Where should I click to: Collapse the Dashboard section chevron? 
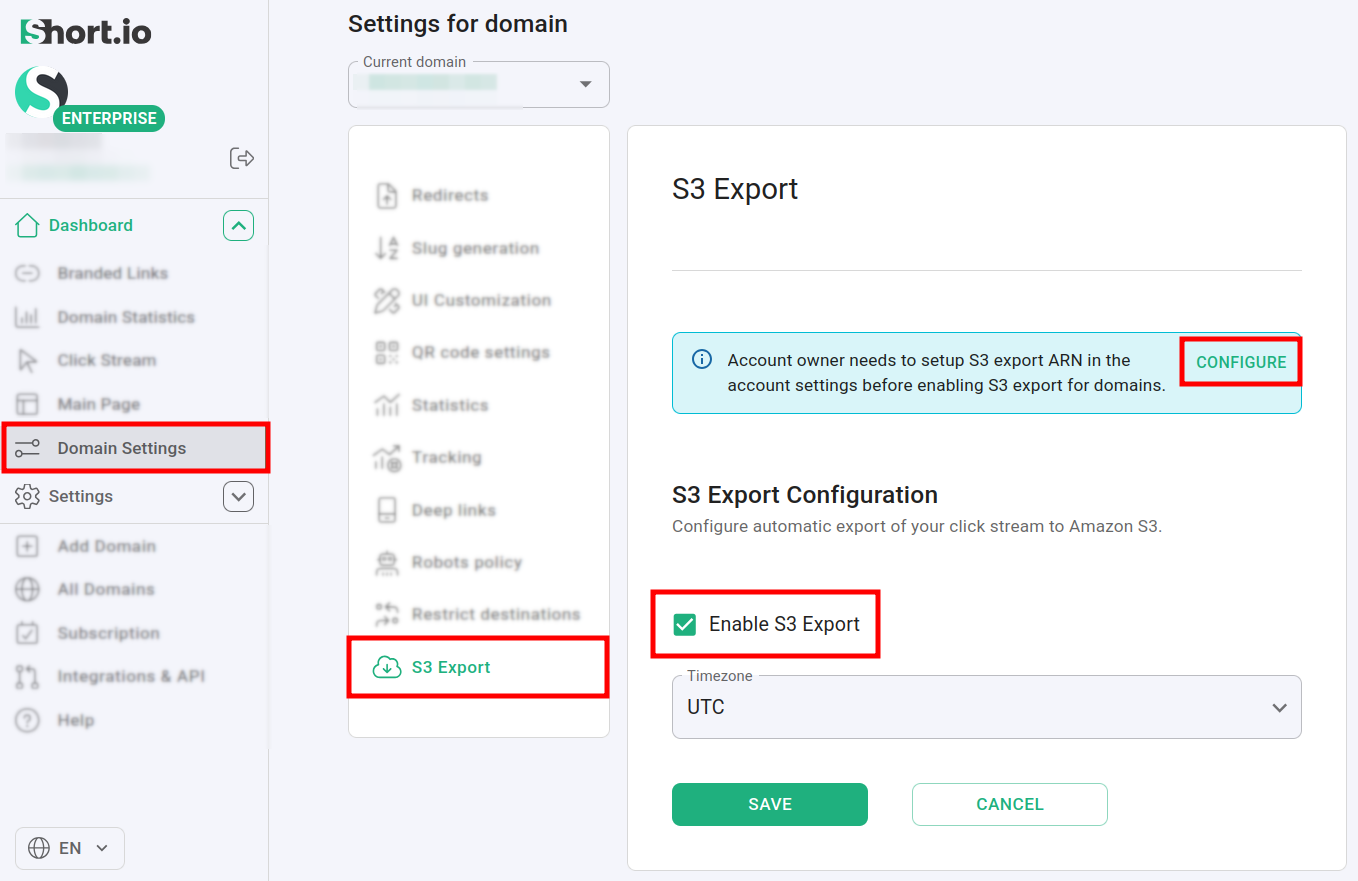click(238, 225)
